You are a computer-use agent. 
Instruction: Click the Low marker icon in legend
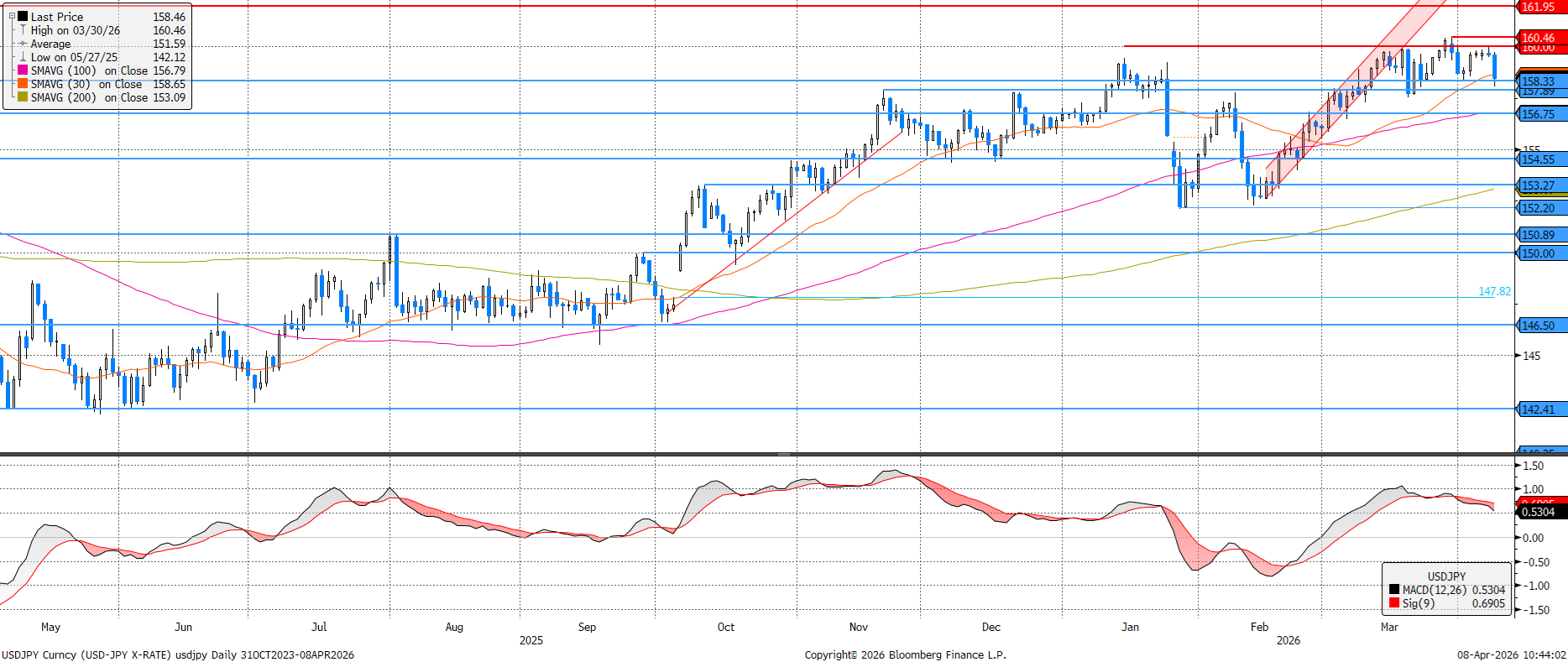[x=23, y=57]
